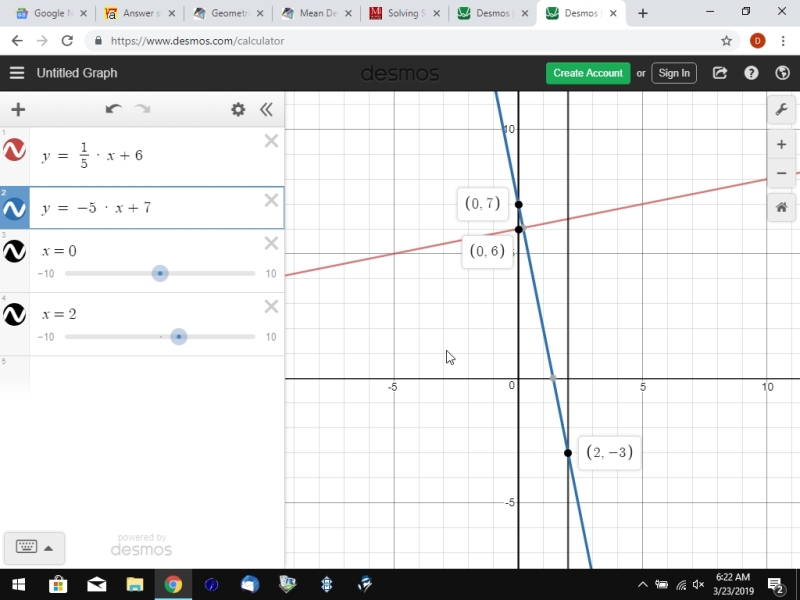The height and width of the screenshot is (600, 800).
Task: Click the empty expression row 5
Action: coord(157,375)
